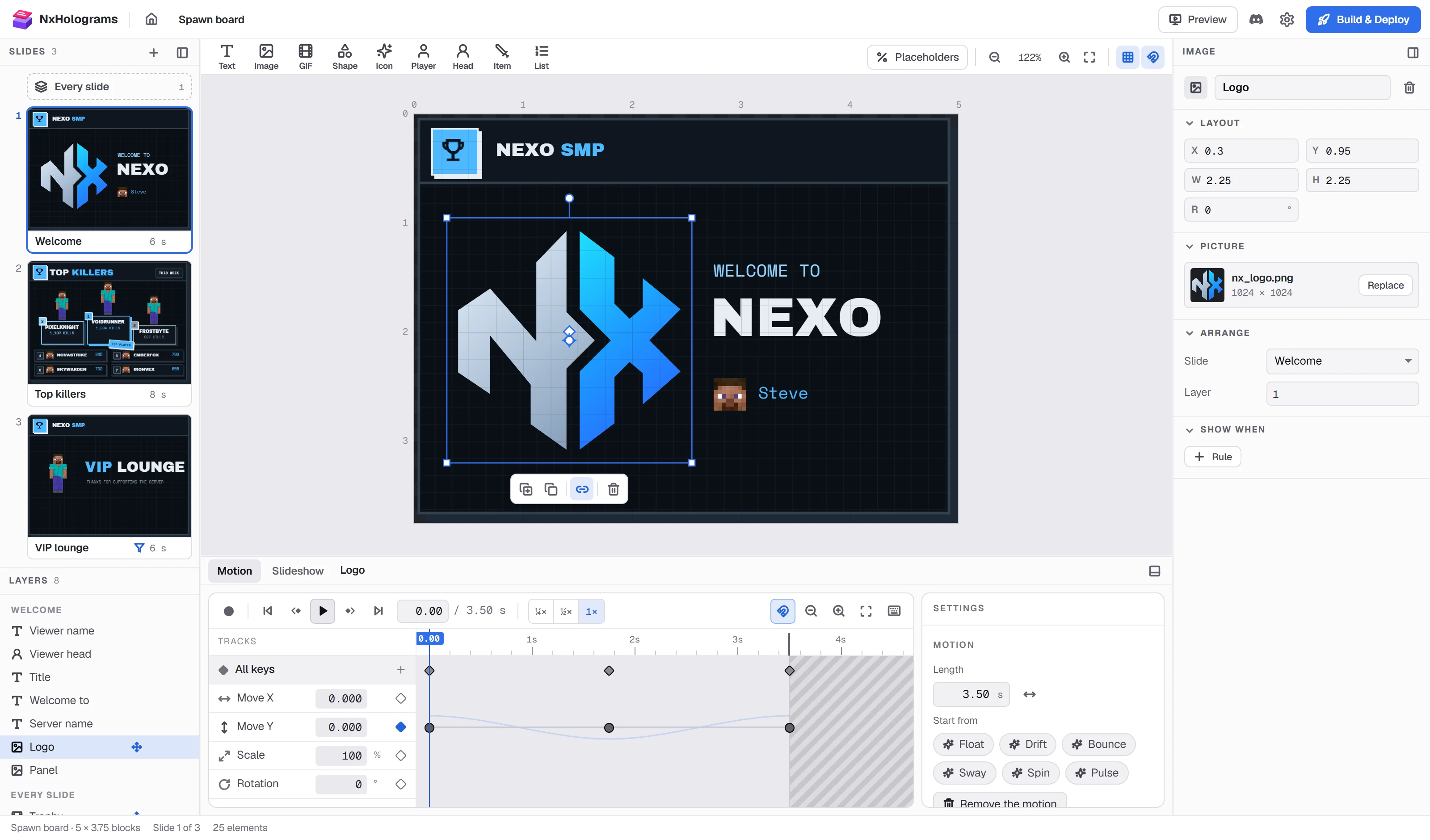This screenshot has height=840, width=1430.
Task: Apply the Bounce motion preset
Action: pyautogui.click(x=1098, y=744)
